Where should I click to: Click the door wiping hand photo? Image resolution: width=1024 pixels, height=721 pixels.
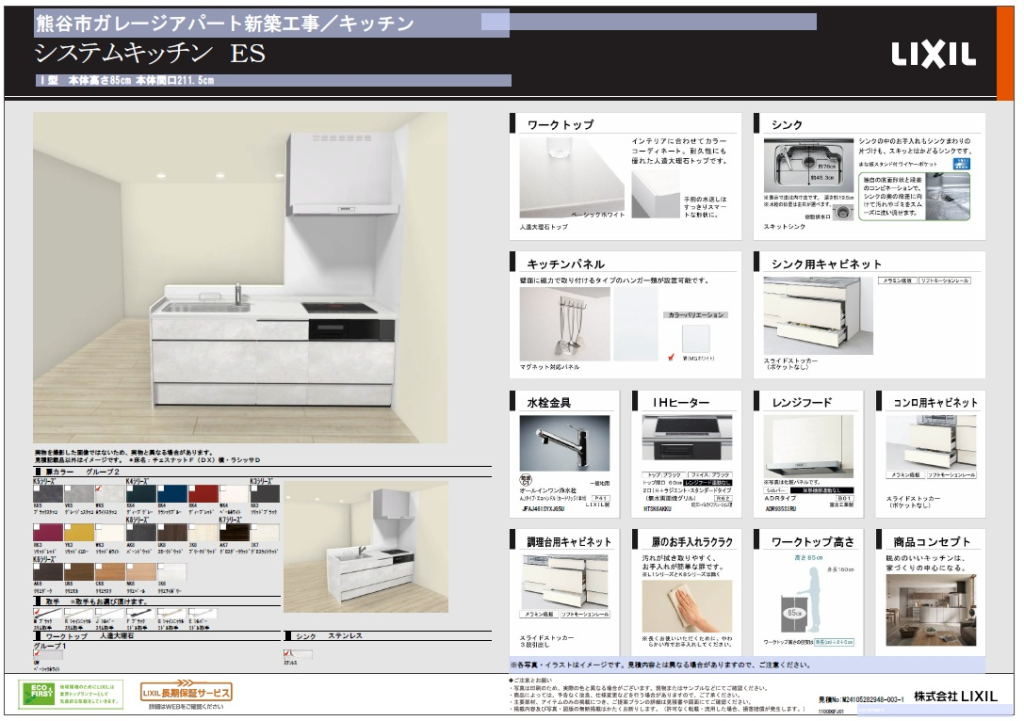point(687,605)
